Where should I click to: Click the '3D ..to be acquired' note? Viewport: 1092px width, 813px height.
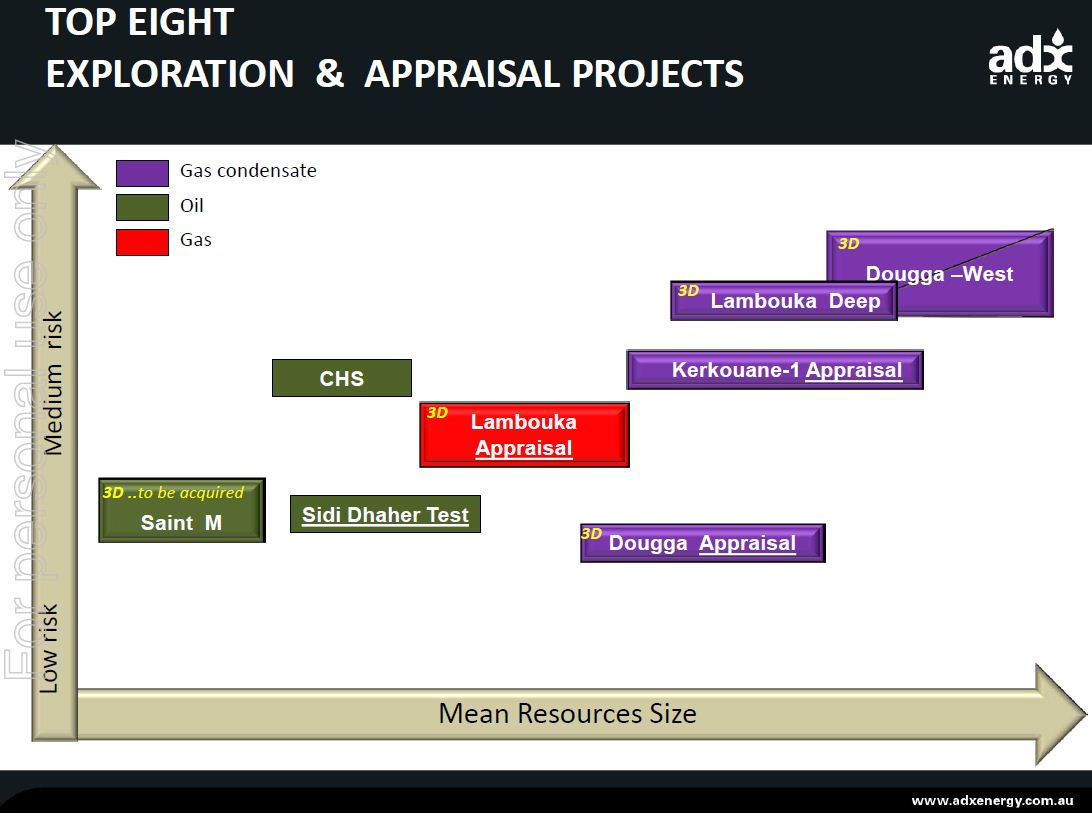[173, 493]
